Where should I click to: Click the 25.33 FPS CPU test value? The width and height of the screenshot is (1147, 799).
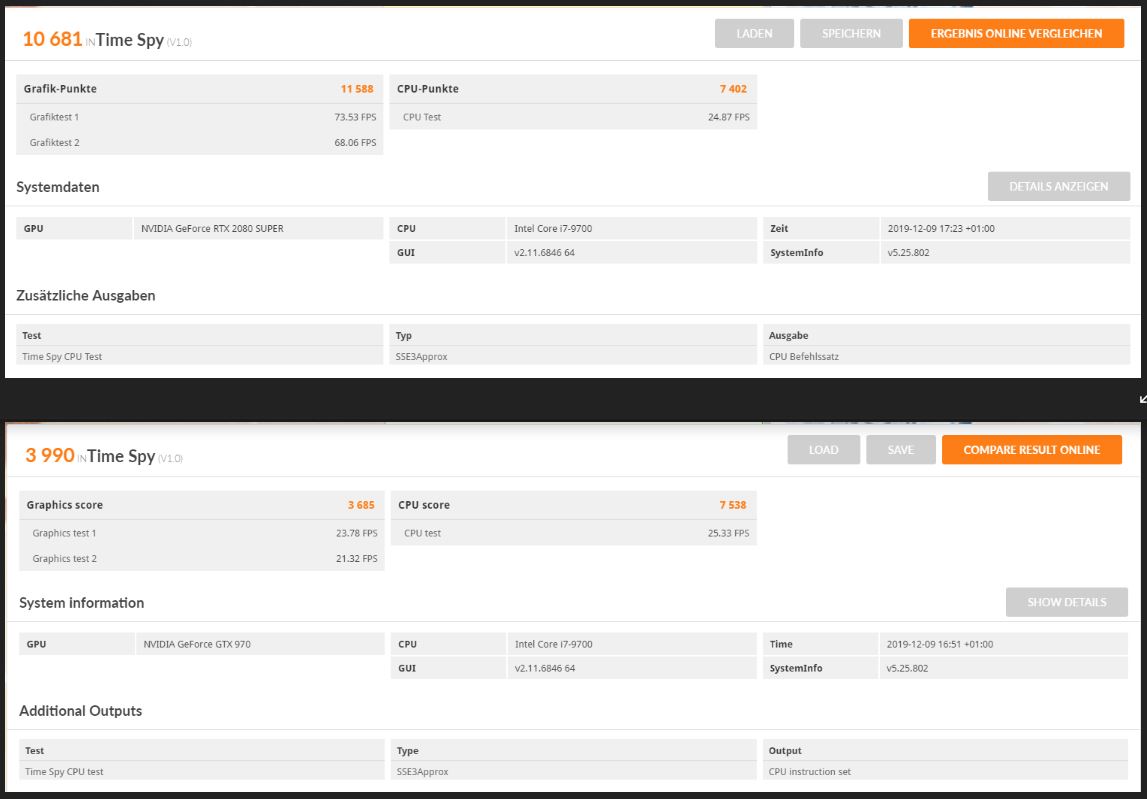(729, 533)
